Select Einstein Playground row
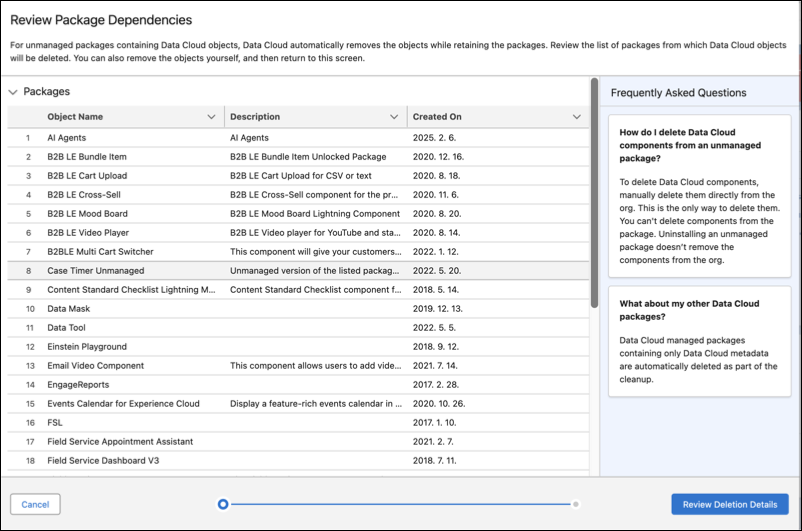The height and width of the screenshot is (531, 802). tap(298, 346)
